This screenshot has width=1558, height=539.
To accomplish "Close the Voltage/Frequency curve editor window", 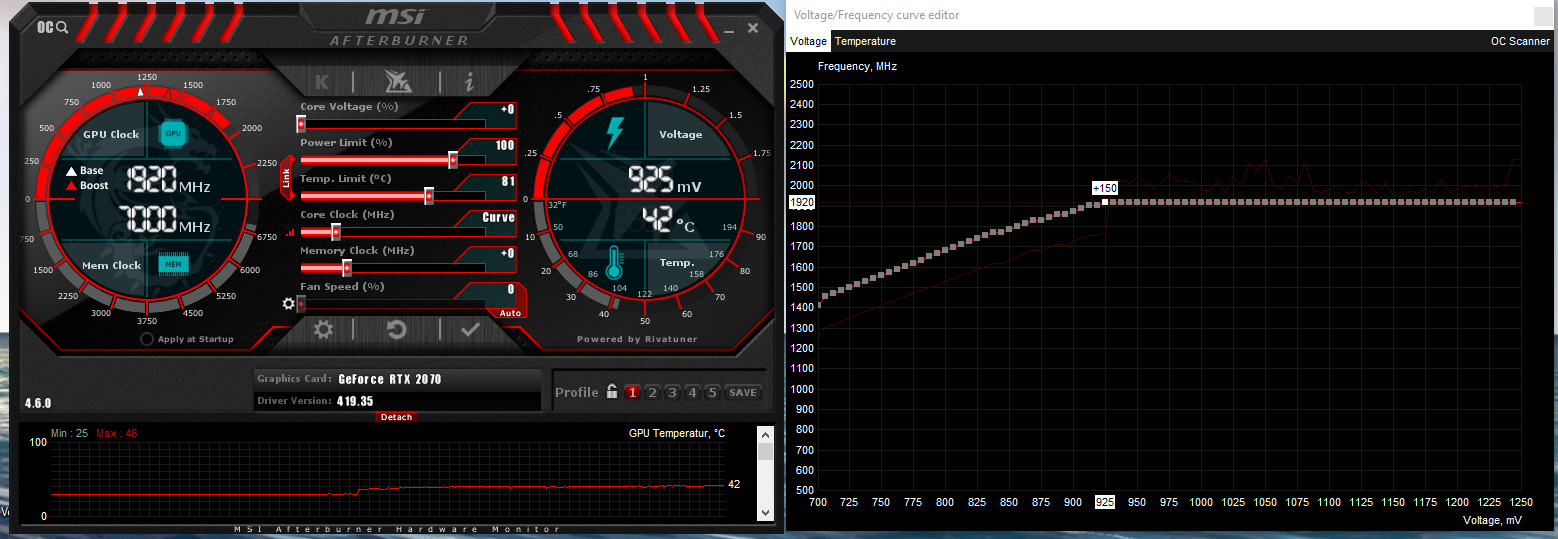I will click(x=1541, y=15).
